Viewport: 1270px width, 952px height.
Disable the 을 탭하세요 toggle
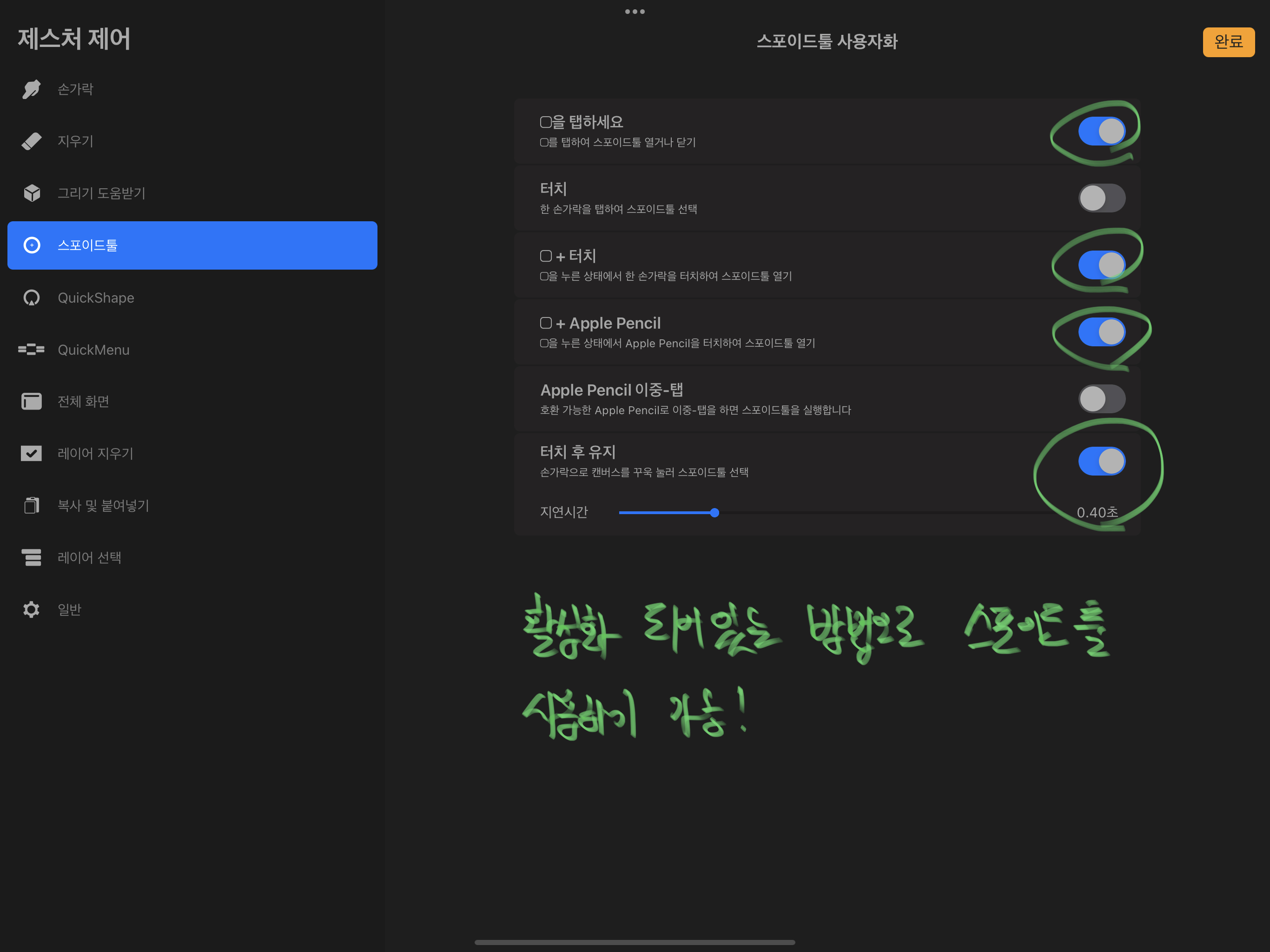1101,131
